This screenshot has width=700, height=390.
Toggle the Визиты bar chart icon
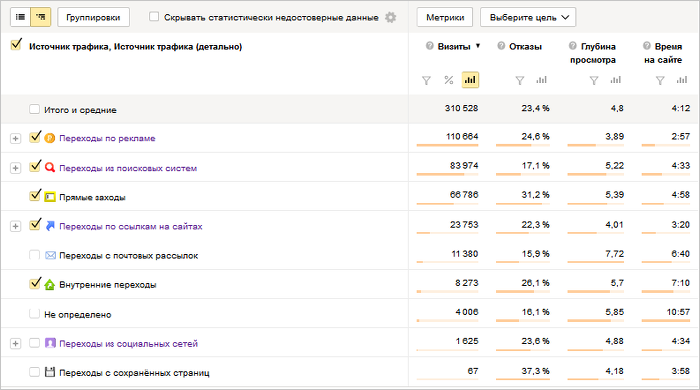tap(470, 80)
